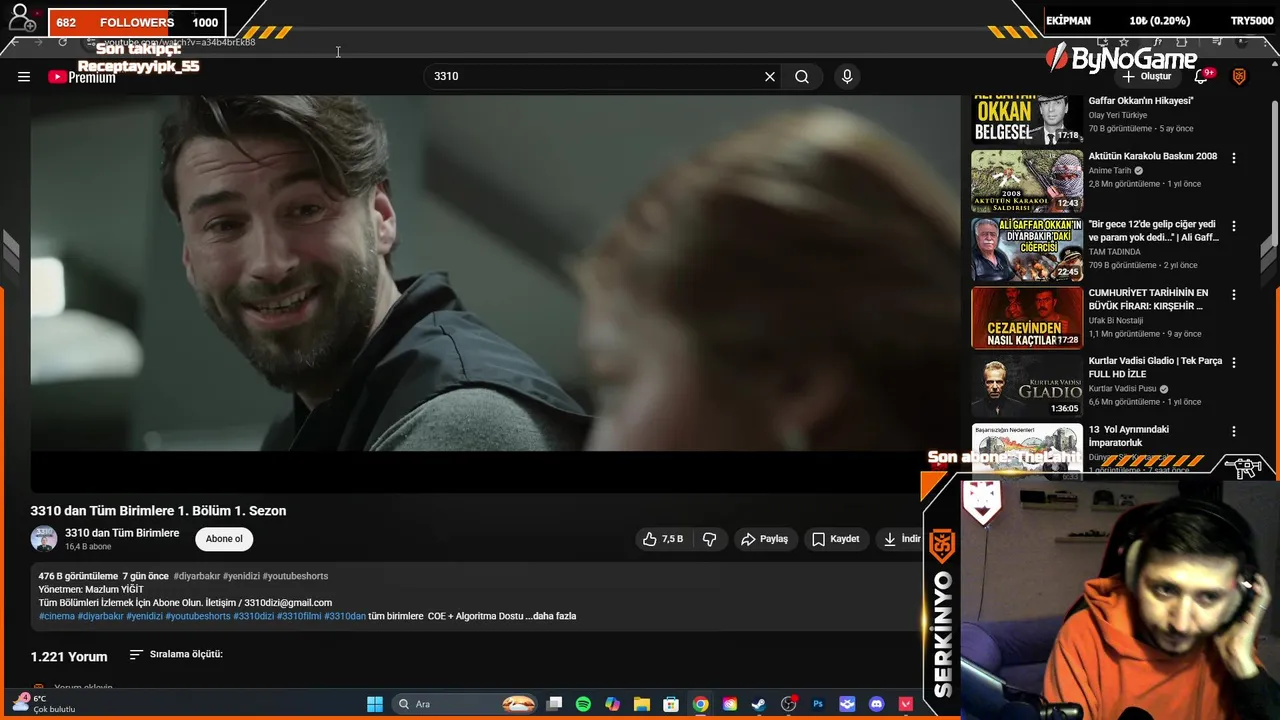Open Spotify from taskbar

coord(583,704)
